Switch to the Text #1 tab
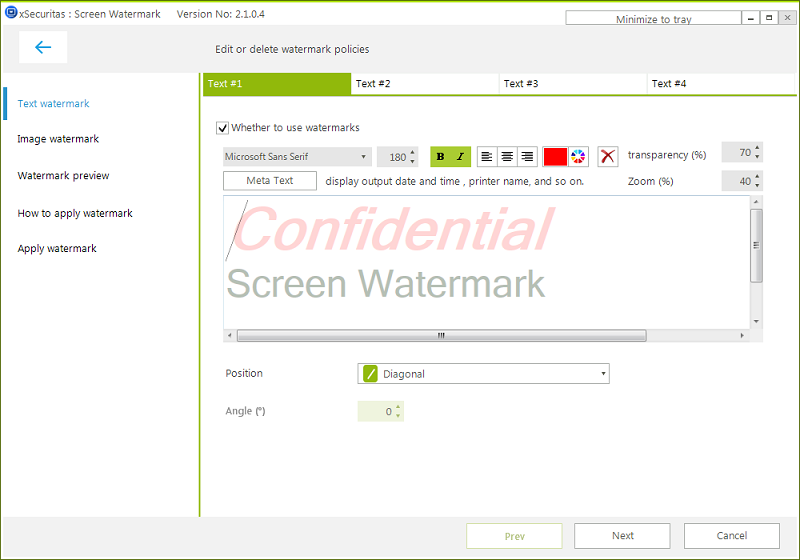 [x=277, y=84]
